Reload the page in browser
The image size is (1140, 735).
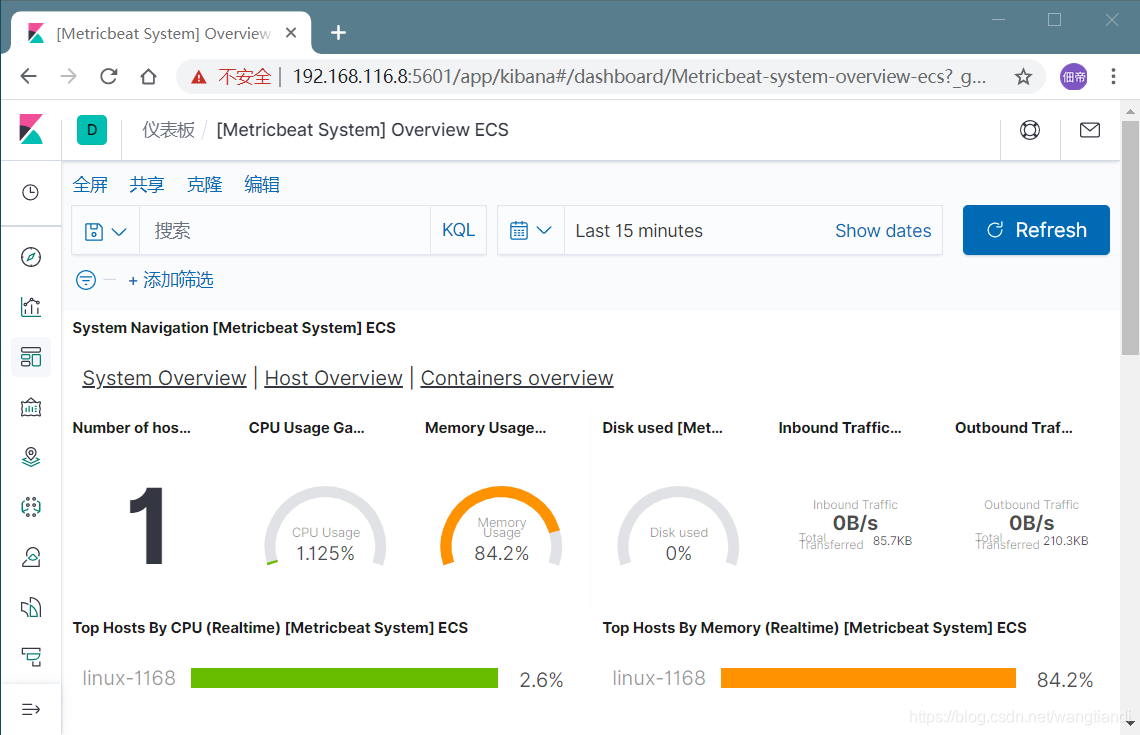pyautogui.click(x=108, y=76)
